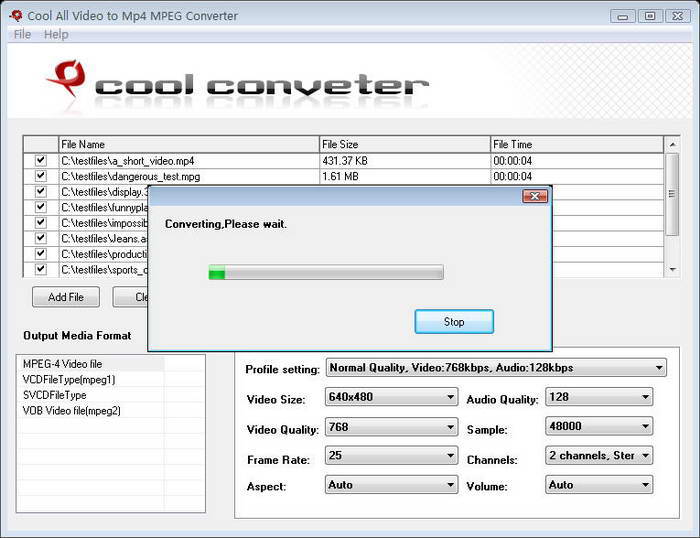The width and height of the screenshot is (700, 538).
Task: Select VOB Video file(mpeg2) format
Action: tap(71, 411)
